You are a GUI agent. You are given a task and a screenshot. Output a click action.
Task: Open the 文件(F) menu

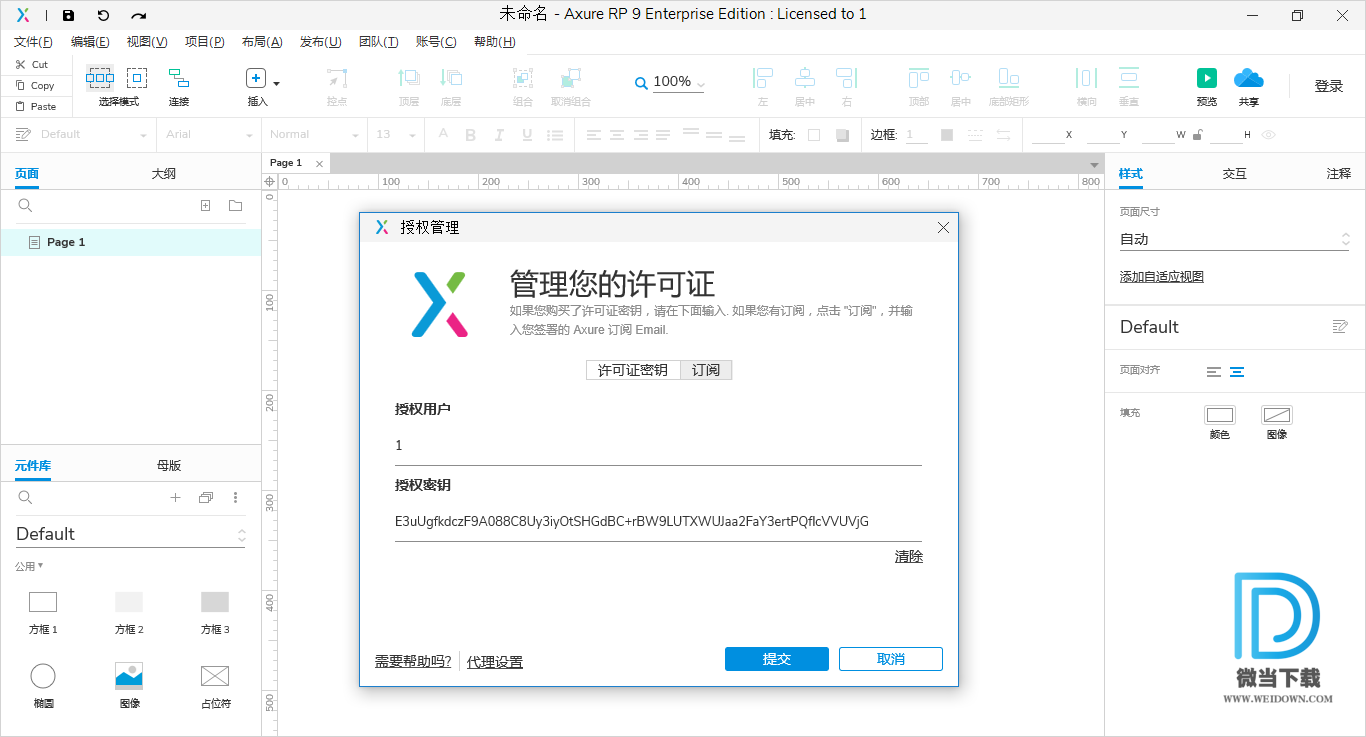(x=33, y=42)
